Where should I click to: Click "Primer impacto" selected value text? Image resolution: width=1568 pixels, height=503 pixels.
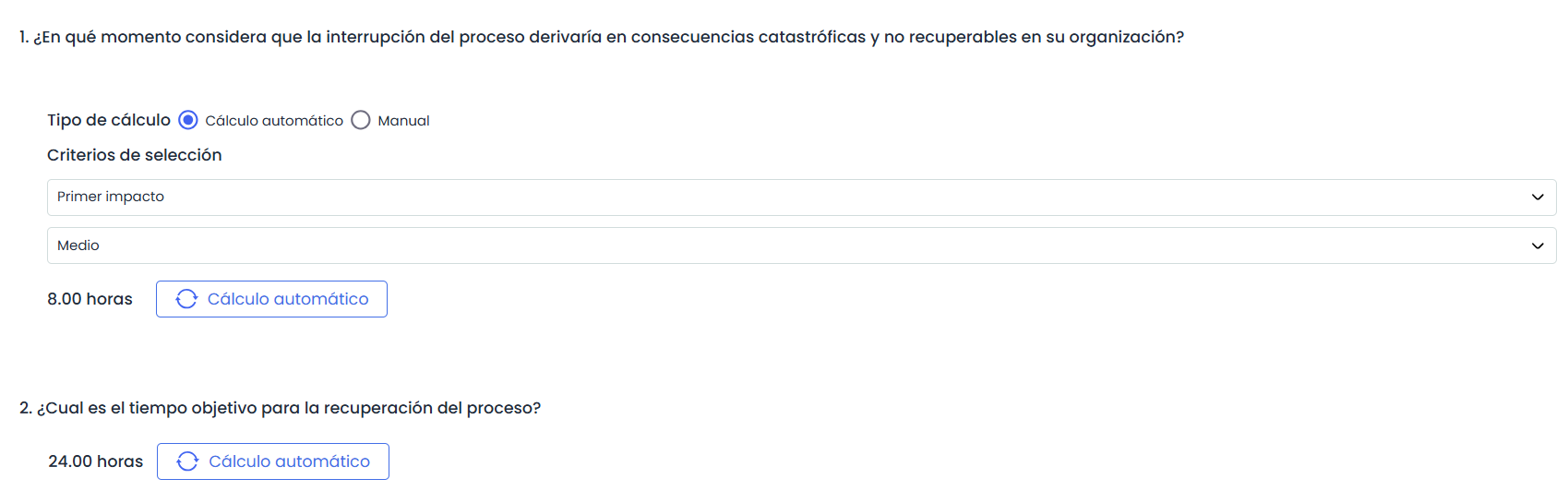pos(111,197)
